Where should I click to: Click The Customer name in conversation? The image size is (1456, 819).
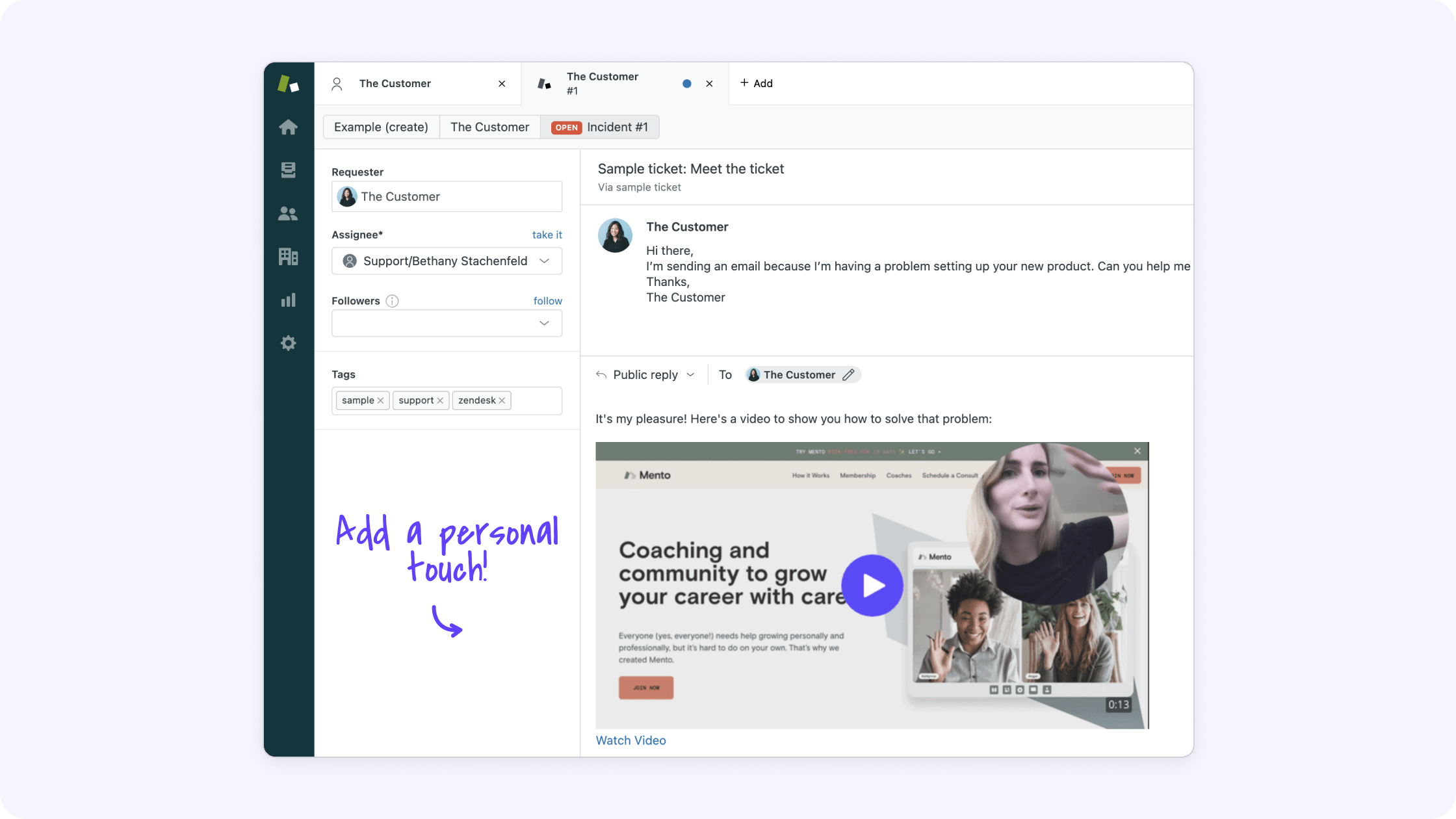point(687,227)
